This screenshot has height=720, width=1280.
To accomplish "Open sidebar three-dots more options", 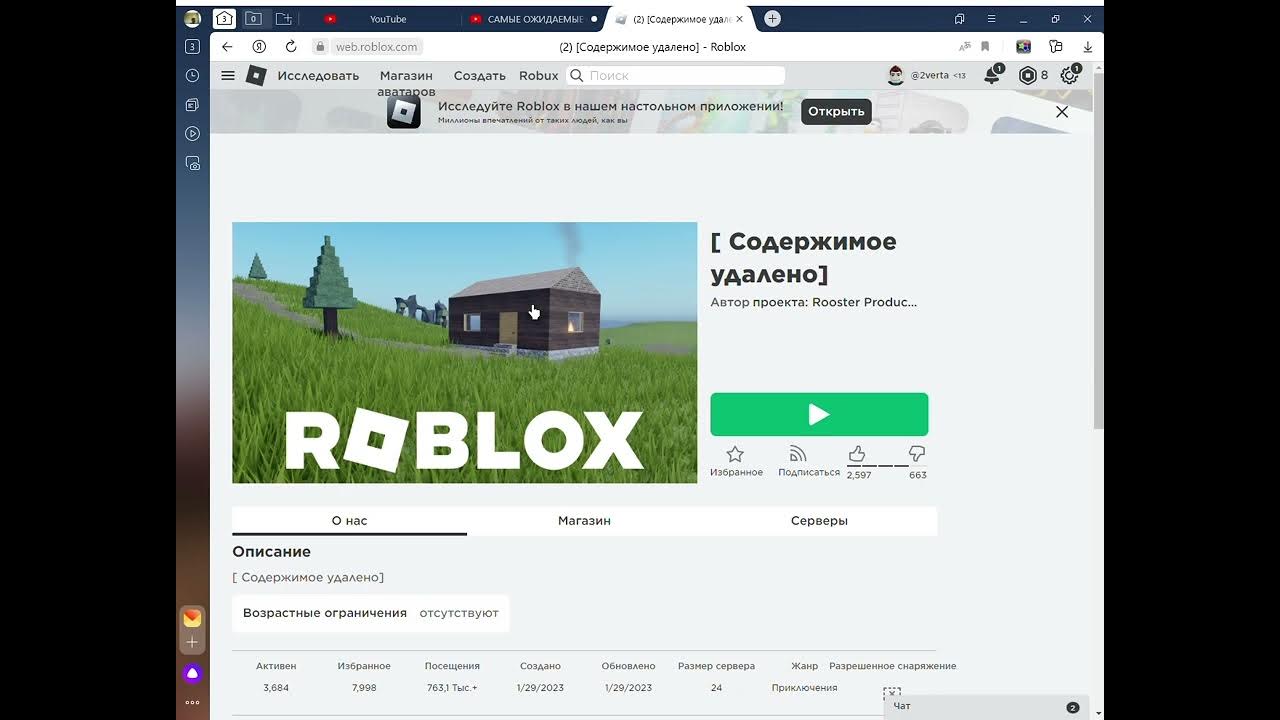I will click(192, 703).
